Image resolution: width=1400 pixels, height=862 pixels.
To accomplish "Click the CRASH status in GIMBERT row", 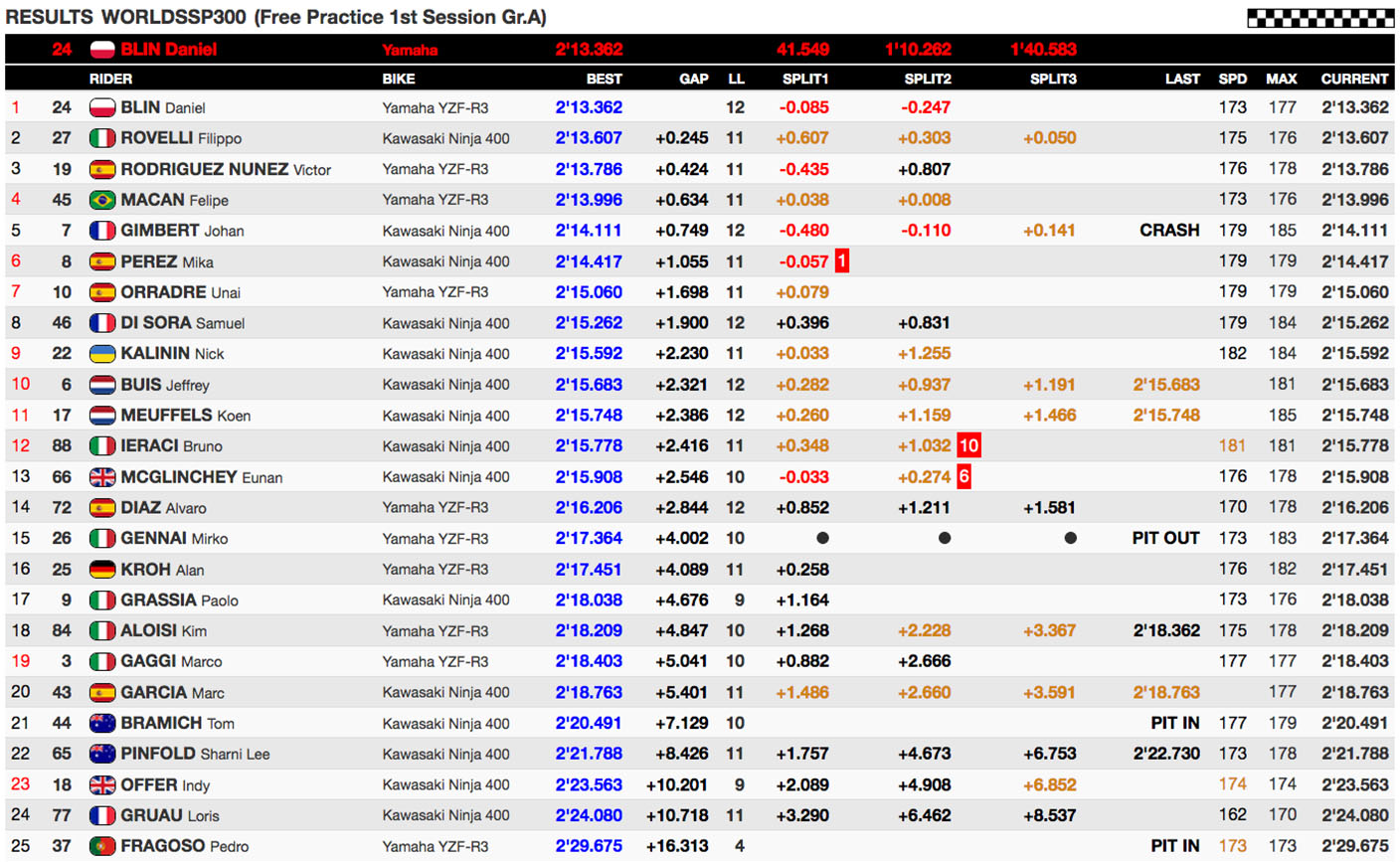I will (1169, 231).
